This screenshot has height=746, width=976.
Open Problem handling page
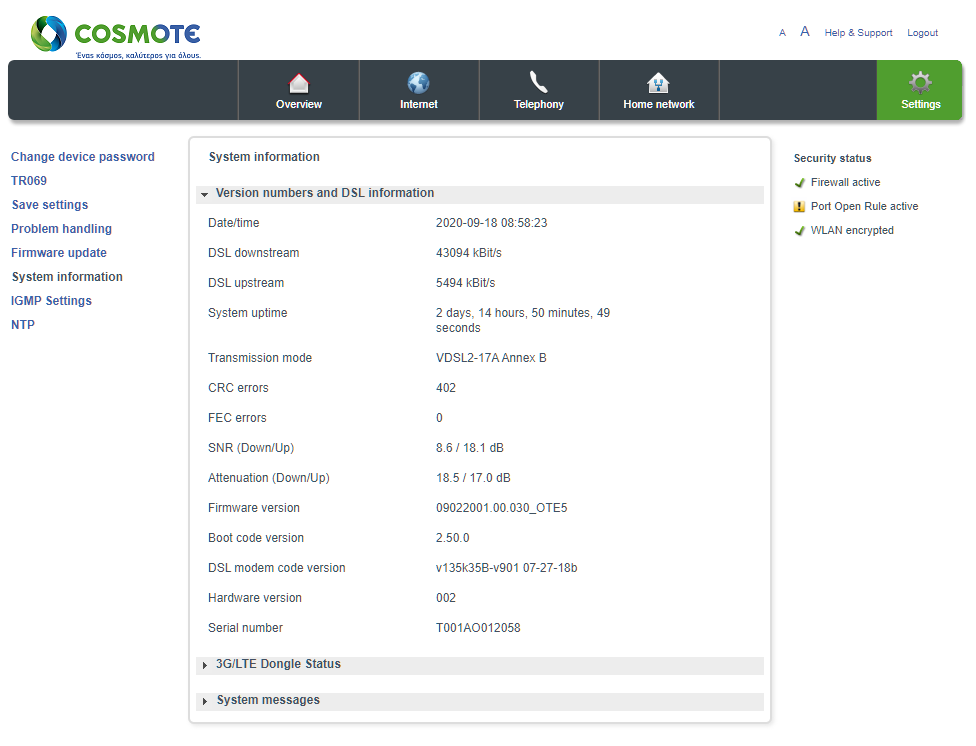(x=61, y=229)
